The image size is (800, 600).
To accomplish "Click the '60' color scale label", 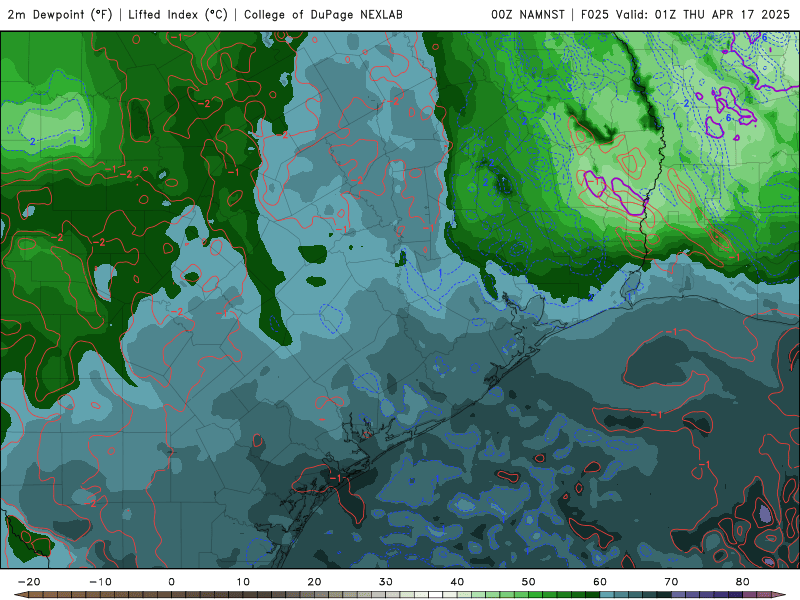I will 600,582.
